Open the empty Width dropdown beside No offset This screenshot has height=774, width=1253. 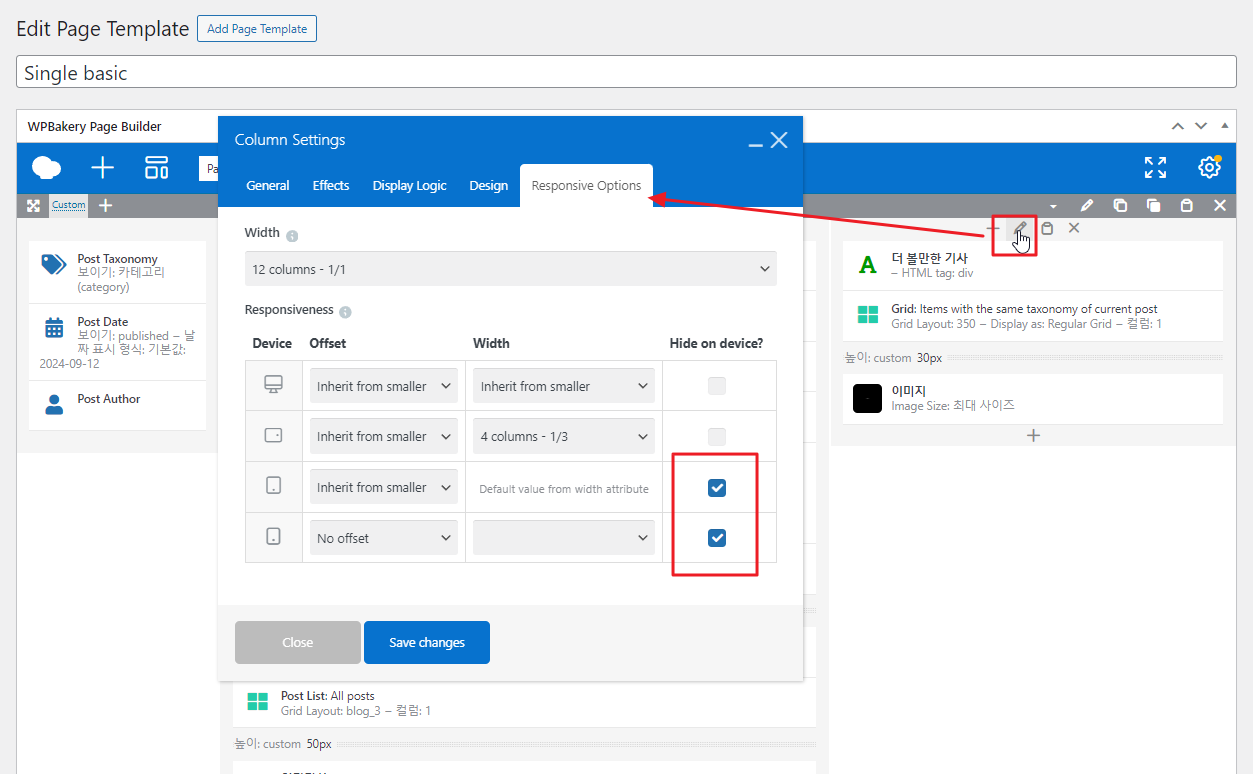tap(564, 538)
